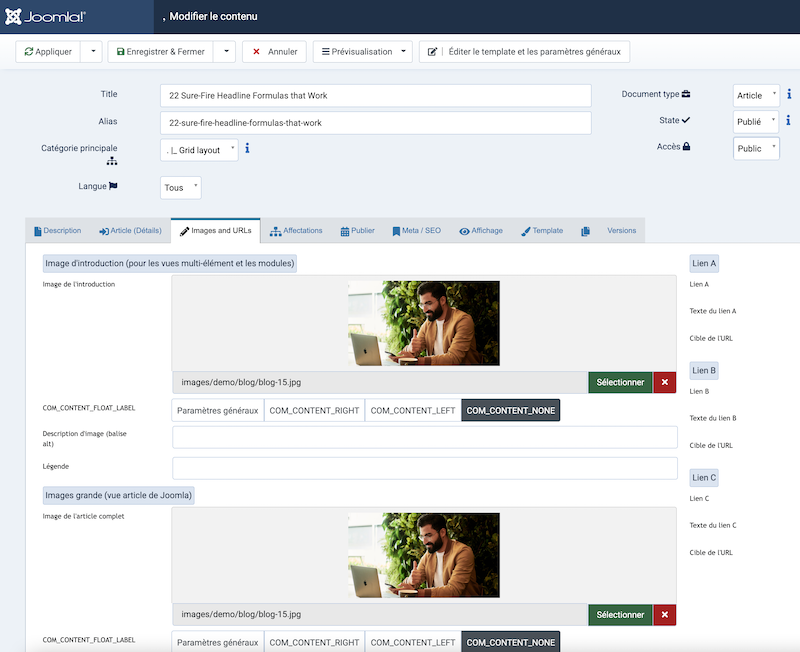Open the Enregistrer & Fermer dropdown arrow

(x=225, y=52)
